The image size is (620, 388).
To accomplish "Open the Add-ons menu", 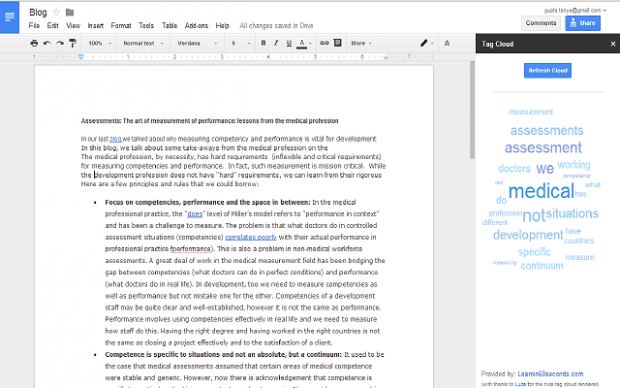I will tap(196, 26).
